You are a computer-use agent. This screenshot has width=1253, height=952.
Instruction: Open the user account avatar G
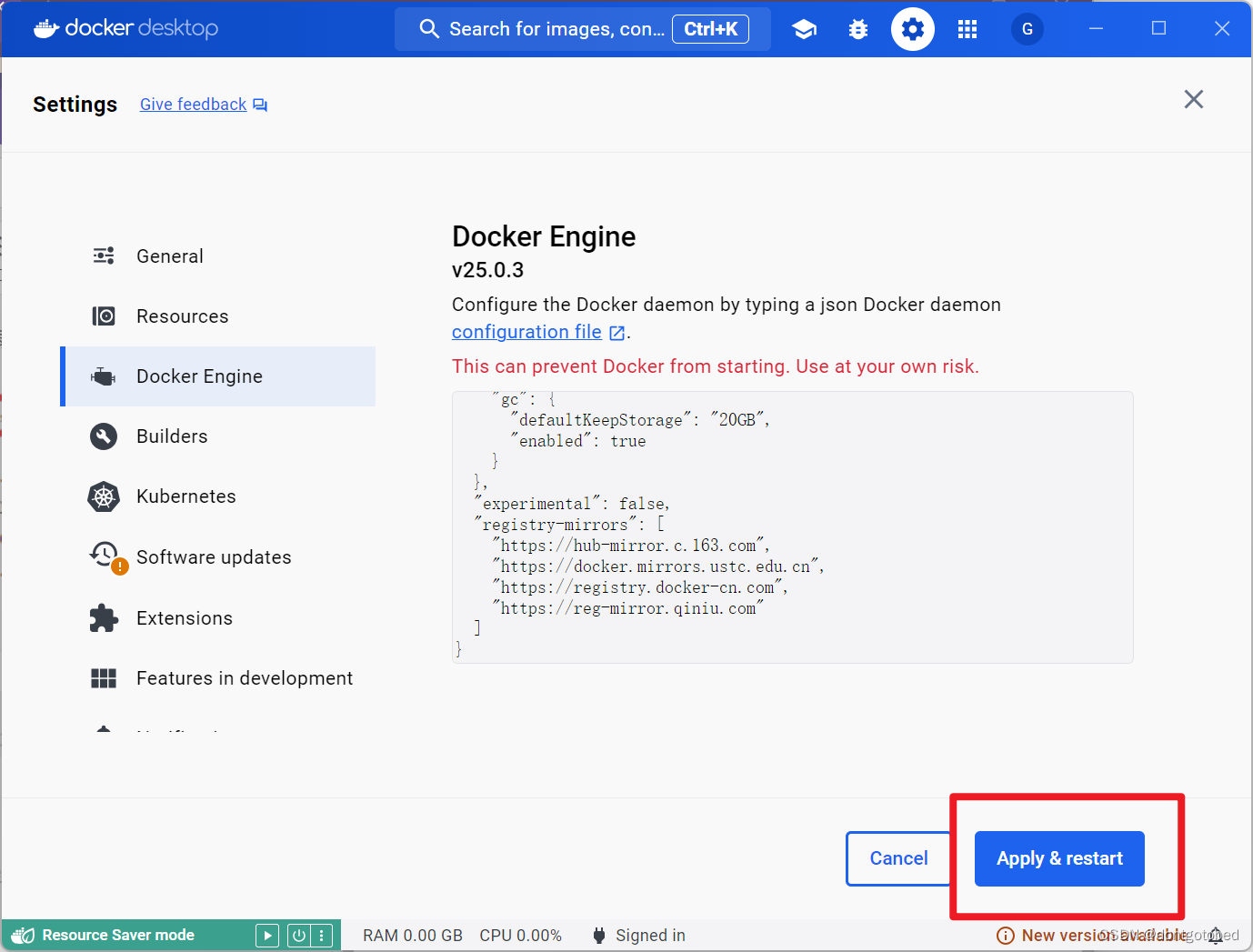[x=1027, y=29]
